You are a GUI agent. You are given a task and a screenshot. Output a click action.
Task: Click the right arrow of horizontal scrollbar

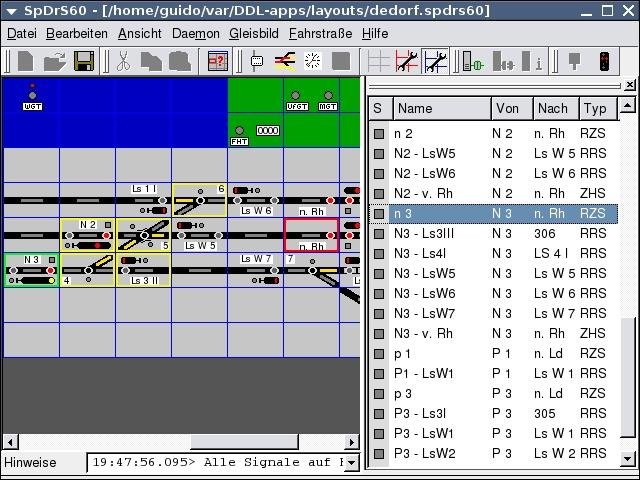(351, 442)
